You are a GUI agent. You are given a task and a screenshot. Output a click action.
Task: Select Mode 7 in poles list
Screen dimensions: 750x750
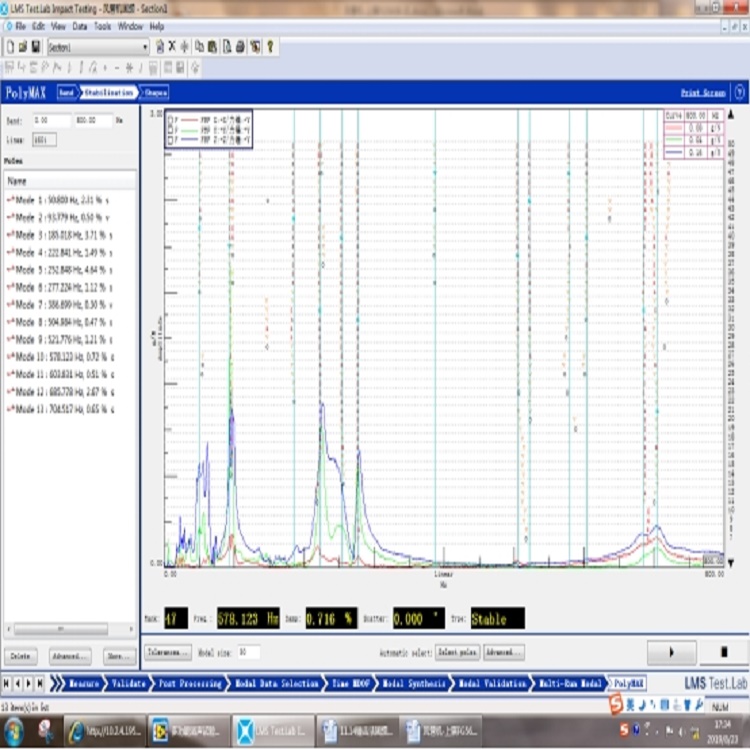58,305
